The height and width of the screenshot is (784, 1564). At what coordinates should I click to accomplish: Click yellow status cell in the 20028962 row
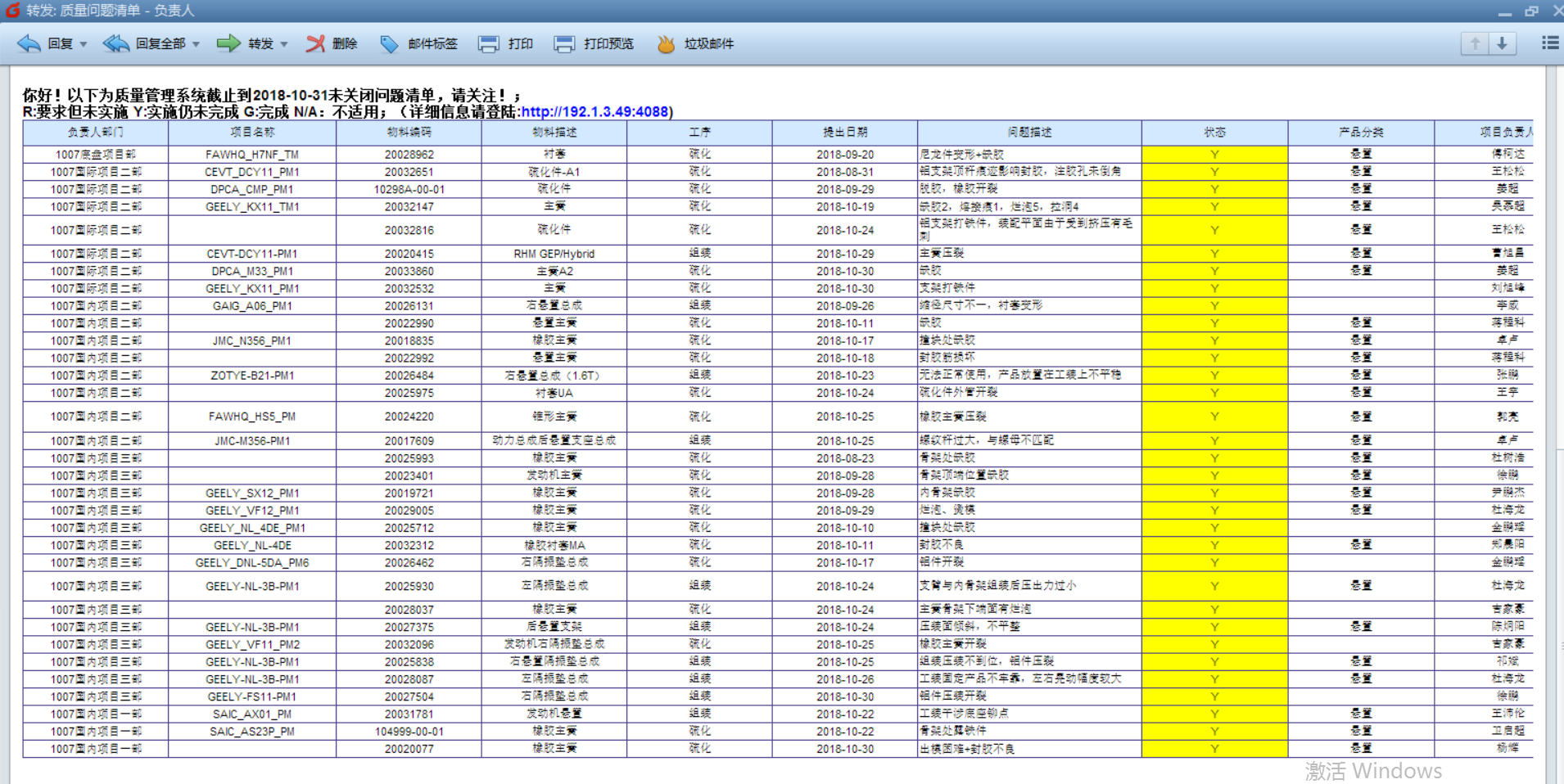1215,155
